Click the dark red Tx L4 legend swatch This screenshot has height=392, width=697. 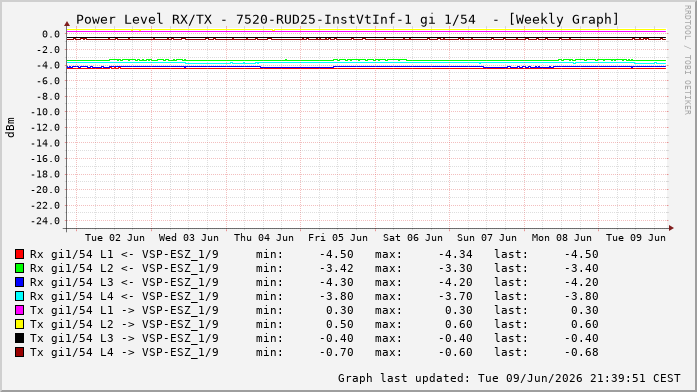click(x=20, y=352)
